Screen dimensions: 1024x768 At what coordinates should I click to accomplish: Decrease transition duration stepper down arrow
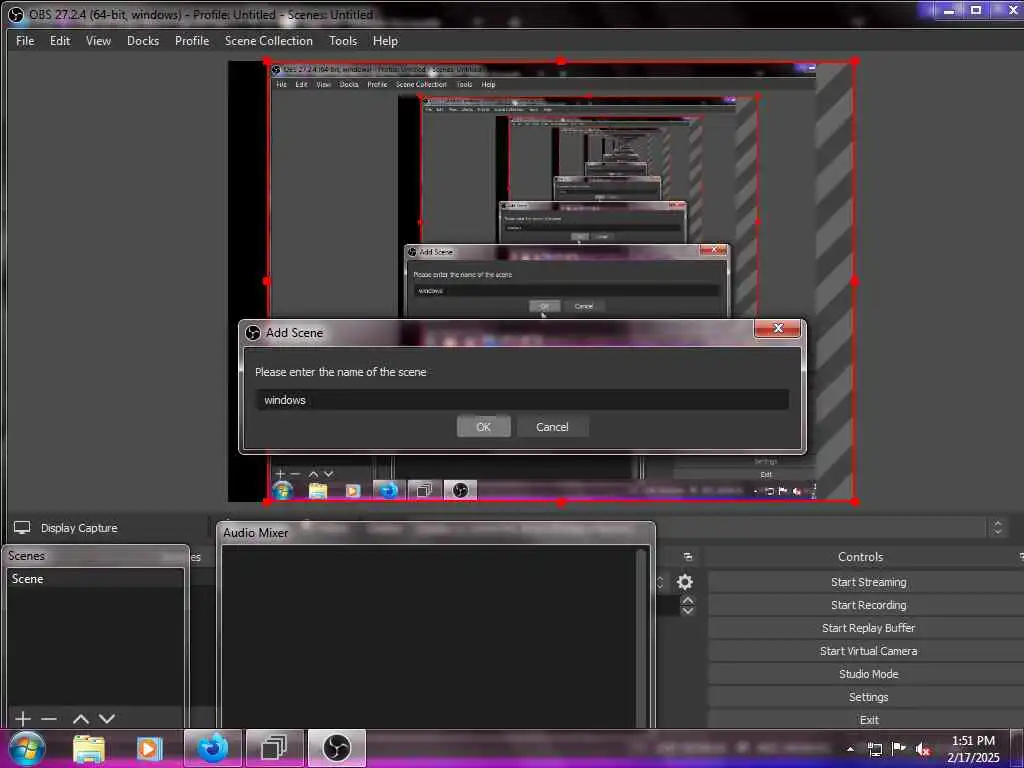click(x=688, y=611)
